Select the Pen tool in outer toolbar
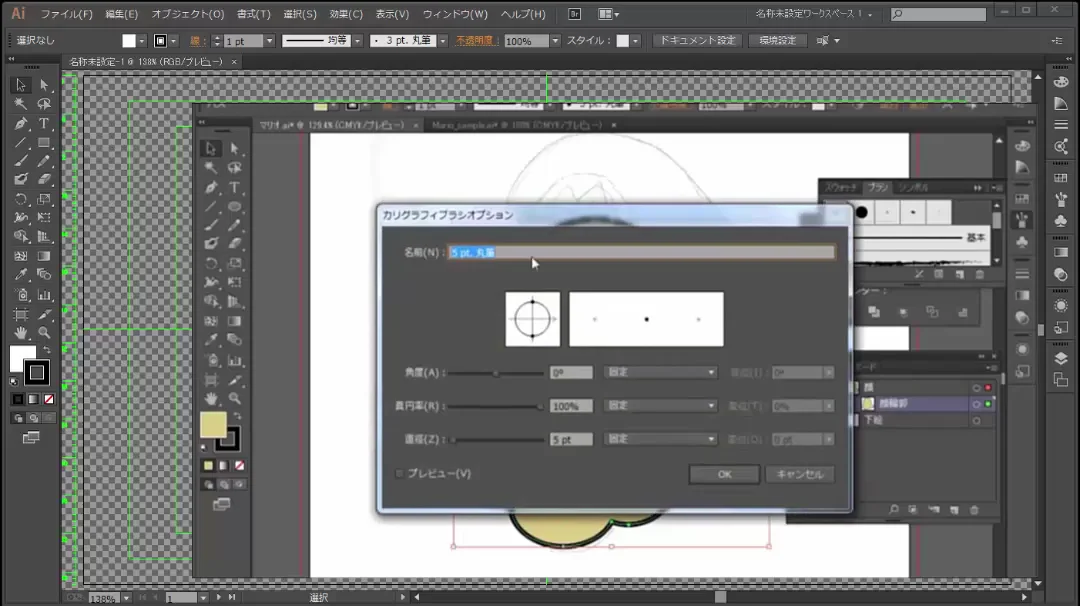Viewport: 1080px width, 606px height. click(21, 123)
